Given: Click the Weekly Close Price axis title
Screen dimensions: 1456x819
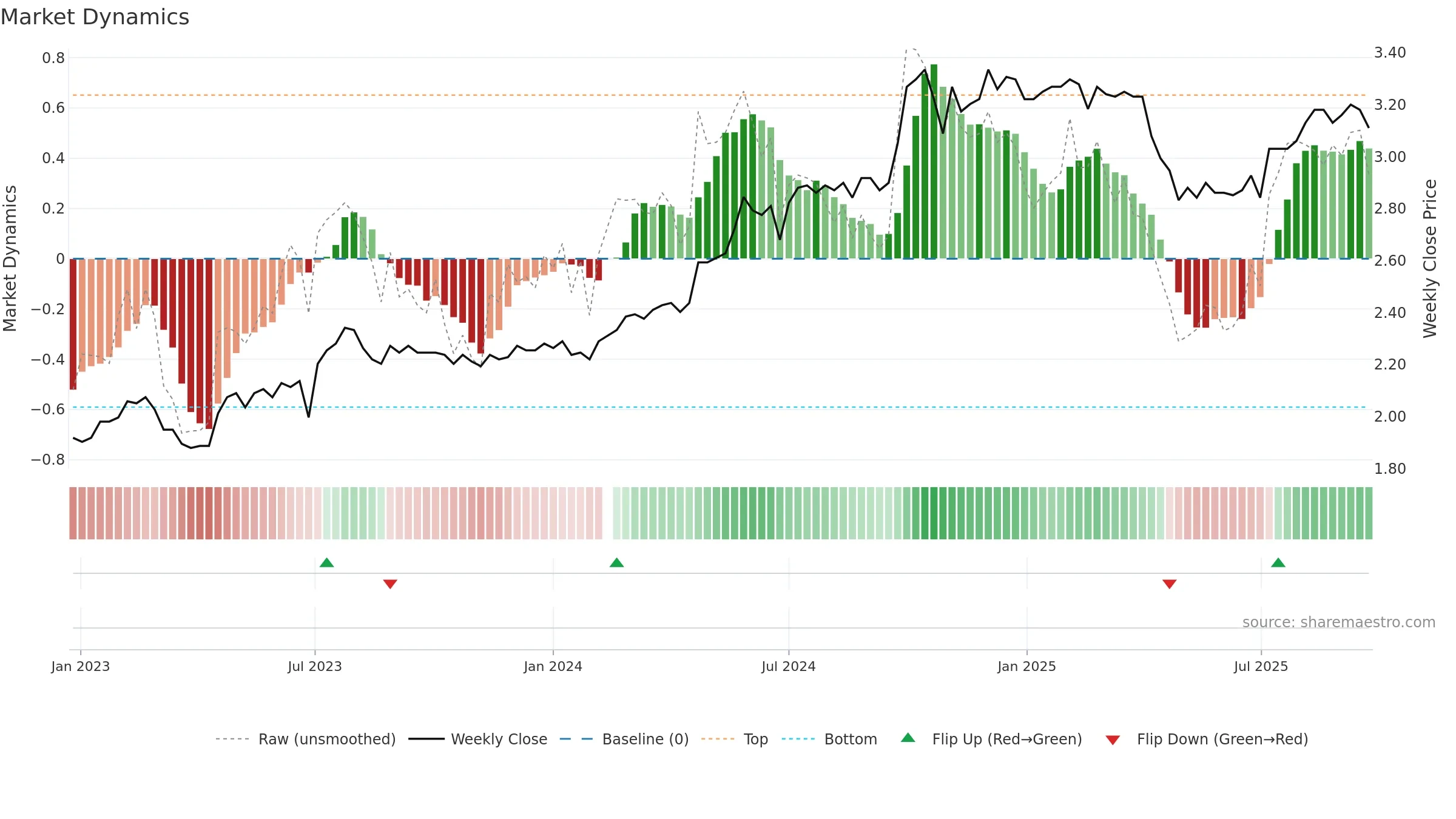Looking at the screenshot, I should tap(1430, 258).
